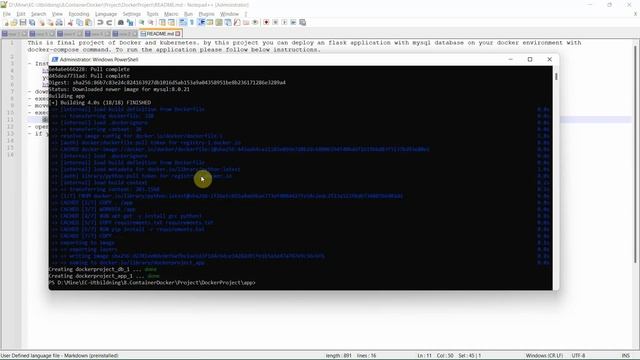Click Run macro multiple times icon

point(293,22)
